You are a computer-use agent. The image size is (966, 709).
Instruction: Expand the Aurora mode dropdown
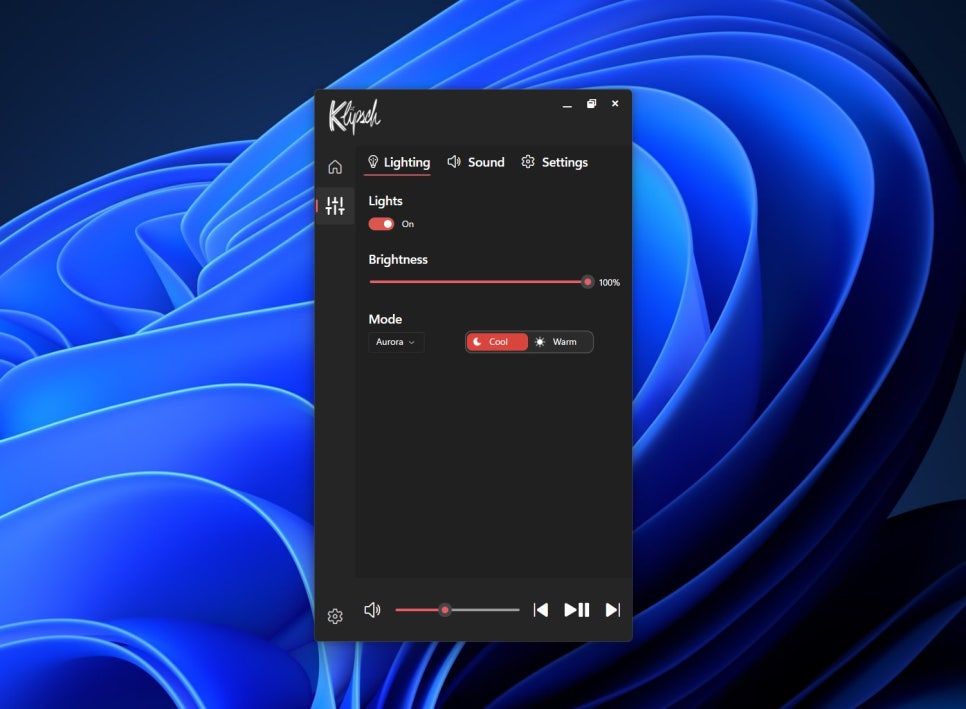(396, 342)
